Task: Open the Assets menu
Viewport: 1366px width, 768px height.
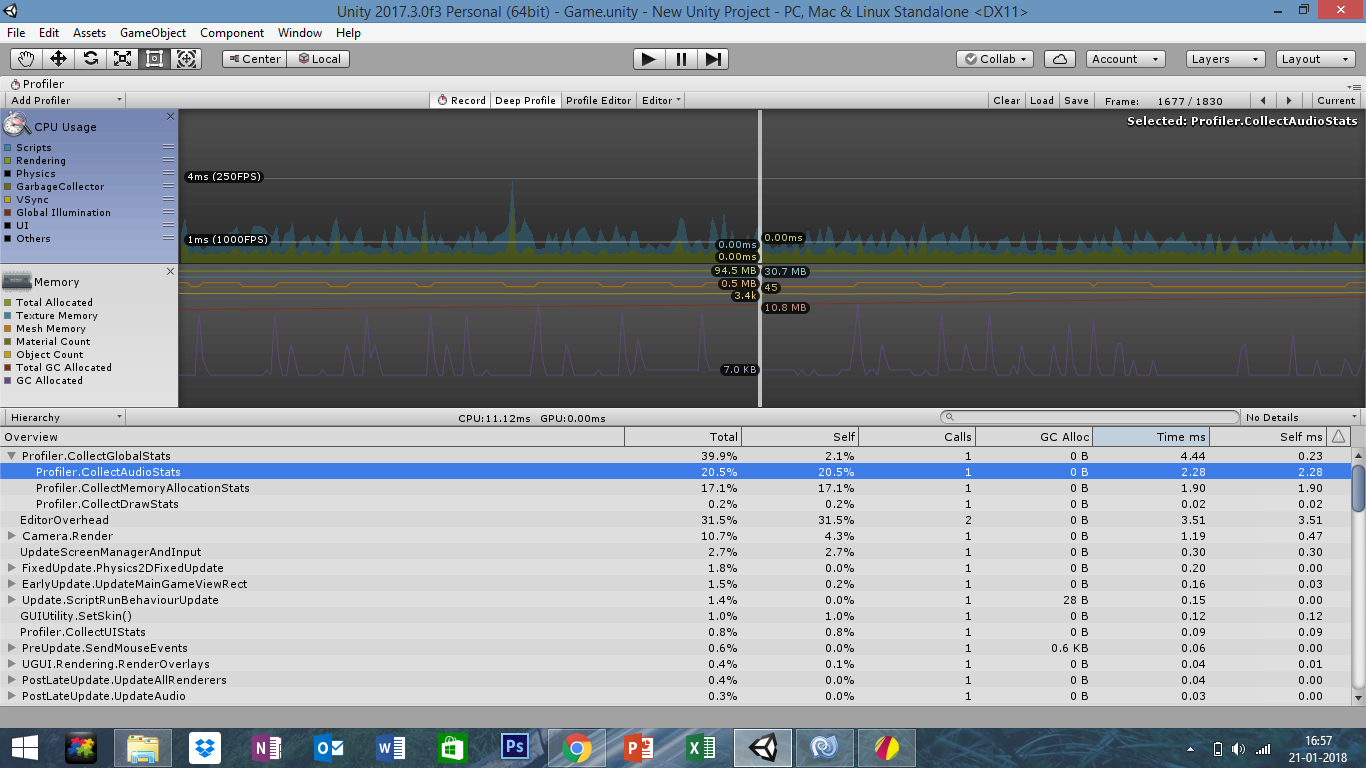Action: coord(89,33)
